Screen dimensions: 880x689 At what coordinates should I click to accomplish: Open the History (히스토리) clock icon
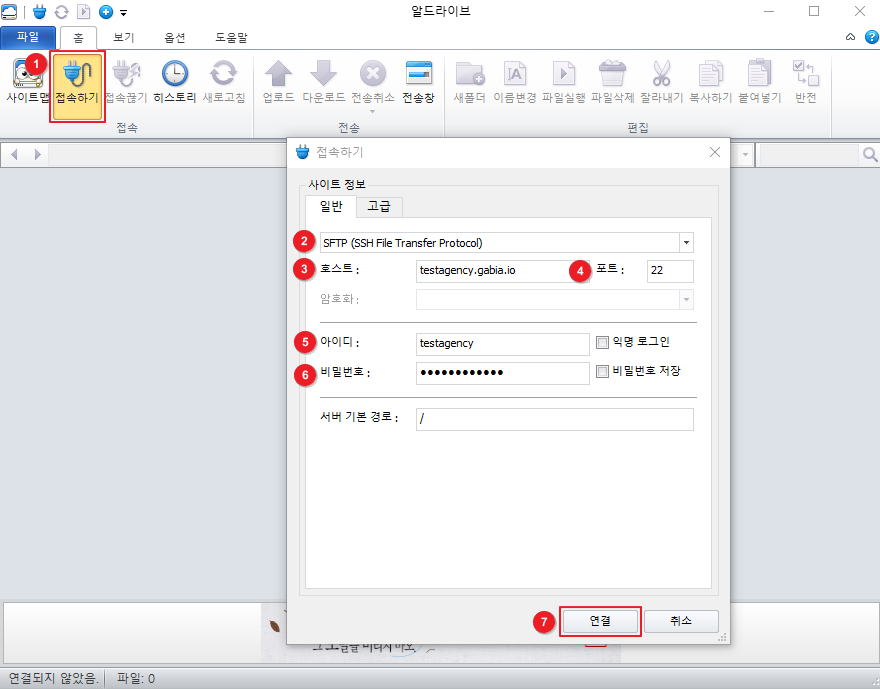(x=175, y=81)
